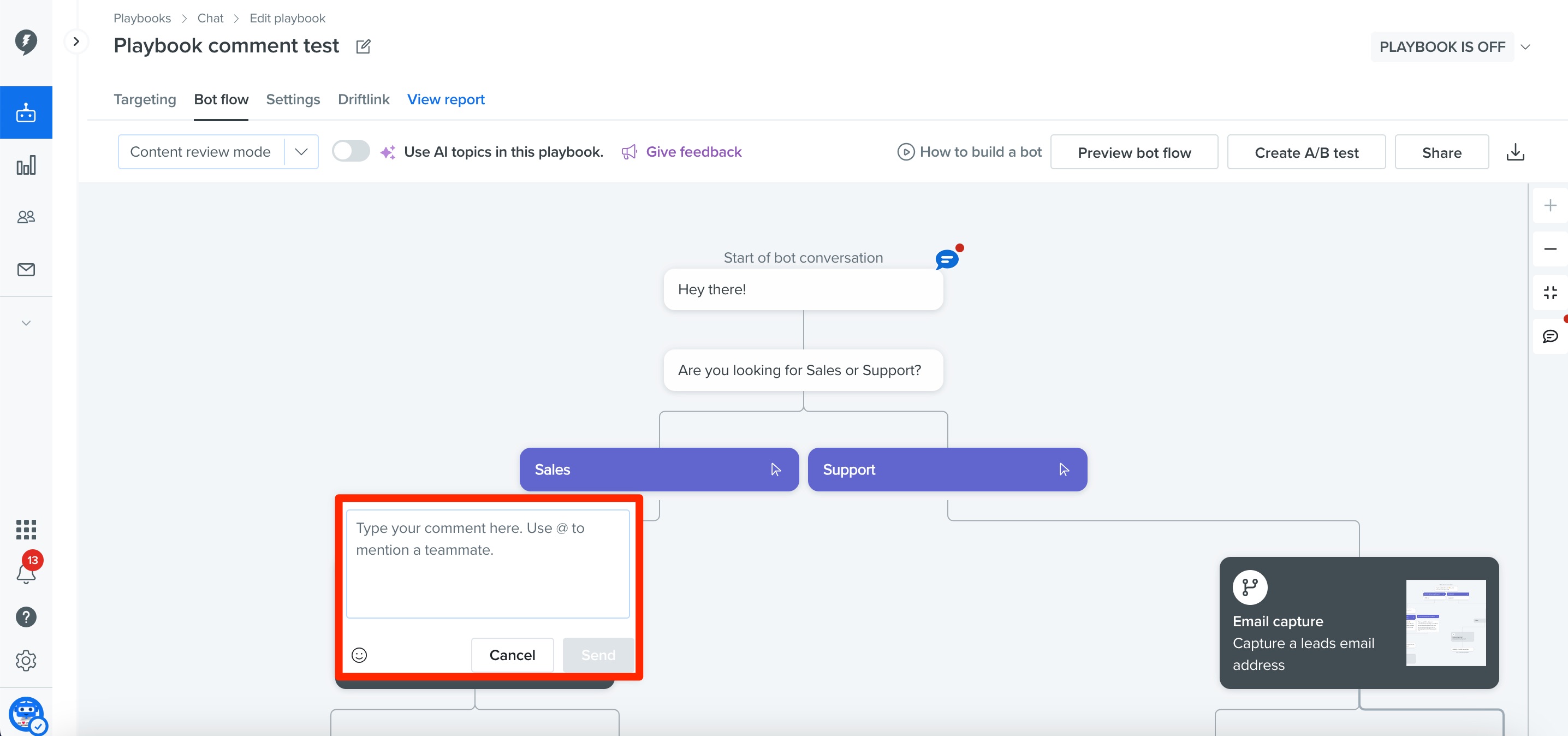Open How to build a bot video
Image resolution: width=1568 pixels, height=736 pixels.
coord(969,152)
